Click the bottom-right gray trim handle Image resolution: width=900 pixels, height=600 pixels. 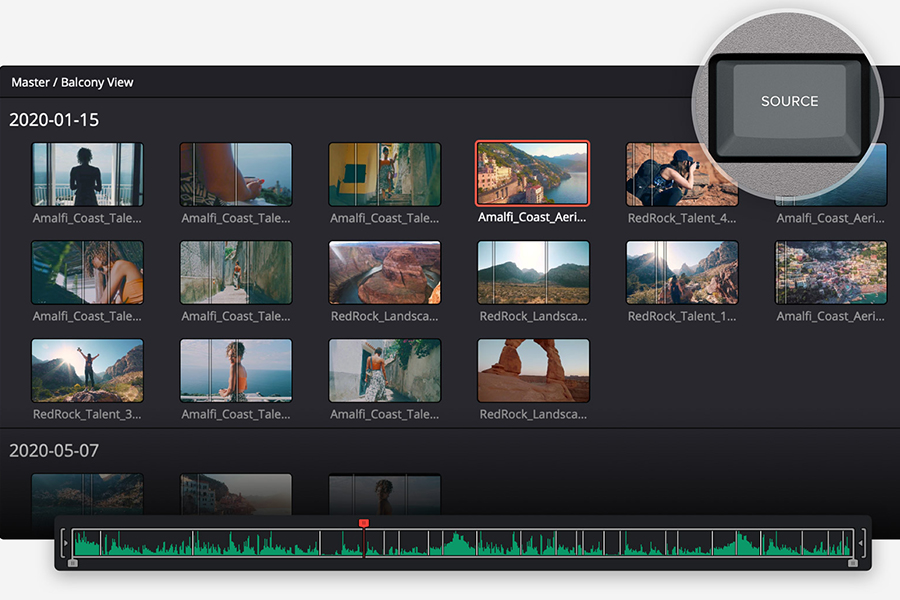click(x=853, y=563)
